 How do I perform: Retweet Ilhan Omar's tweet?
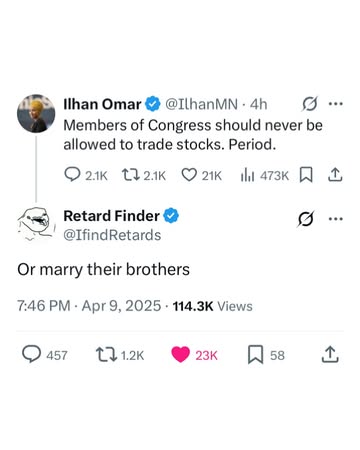coord(130,175)
